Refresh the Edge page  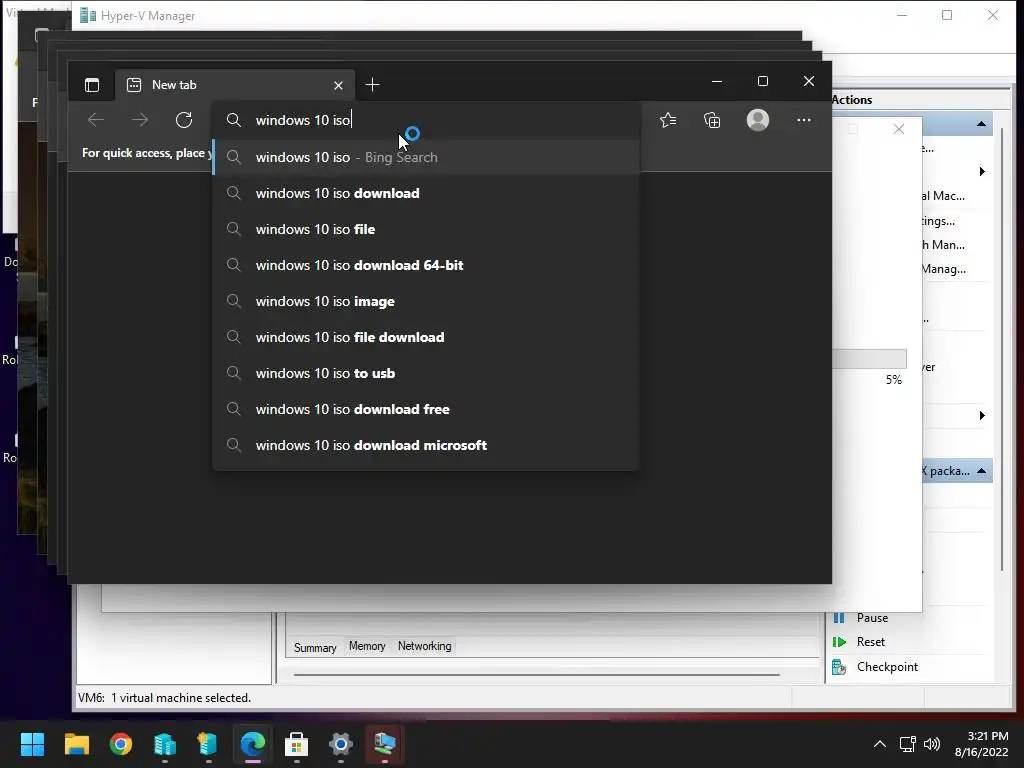tap(184, 120)
